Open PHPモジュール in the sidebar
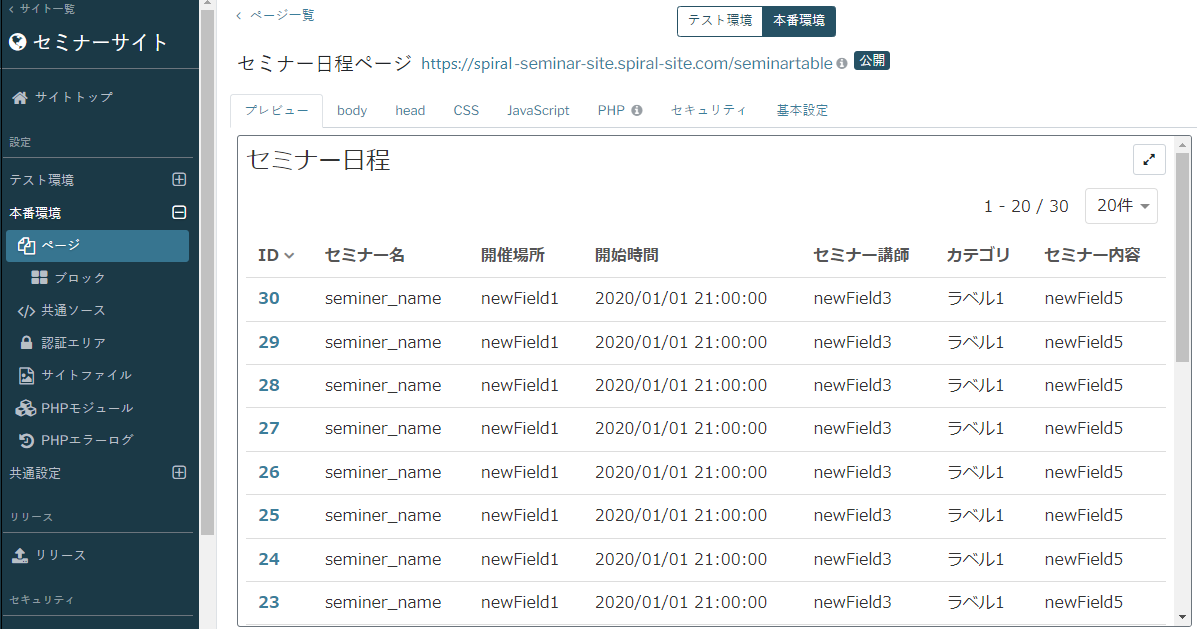This screenshot has height=629, width=1197. tap(74, 408)
